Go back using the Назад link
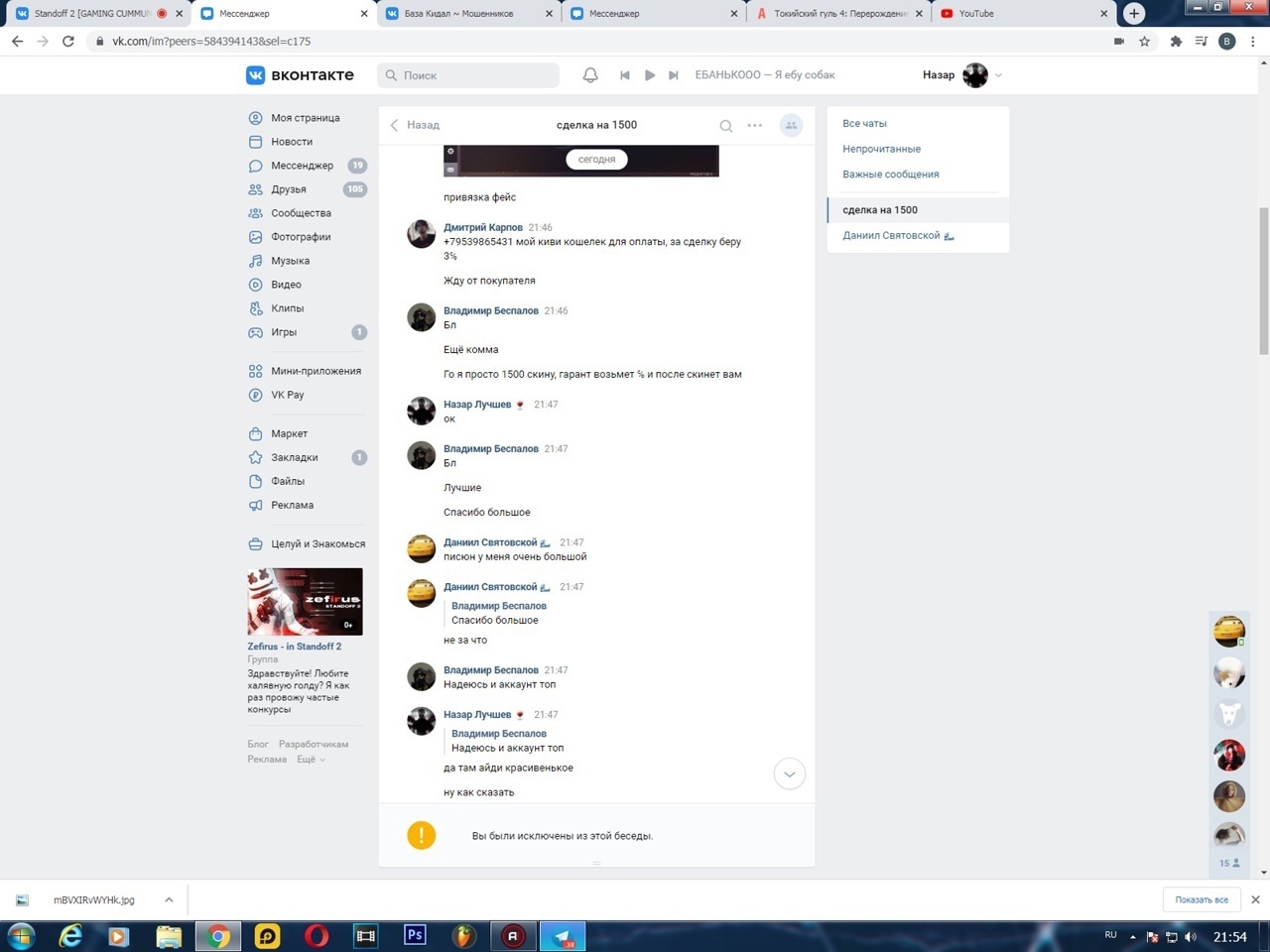Screen dimensions: 1270x952 click(415, 125)
